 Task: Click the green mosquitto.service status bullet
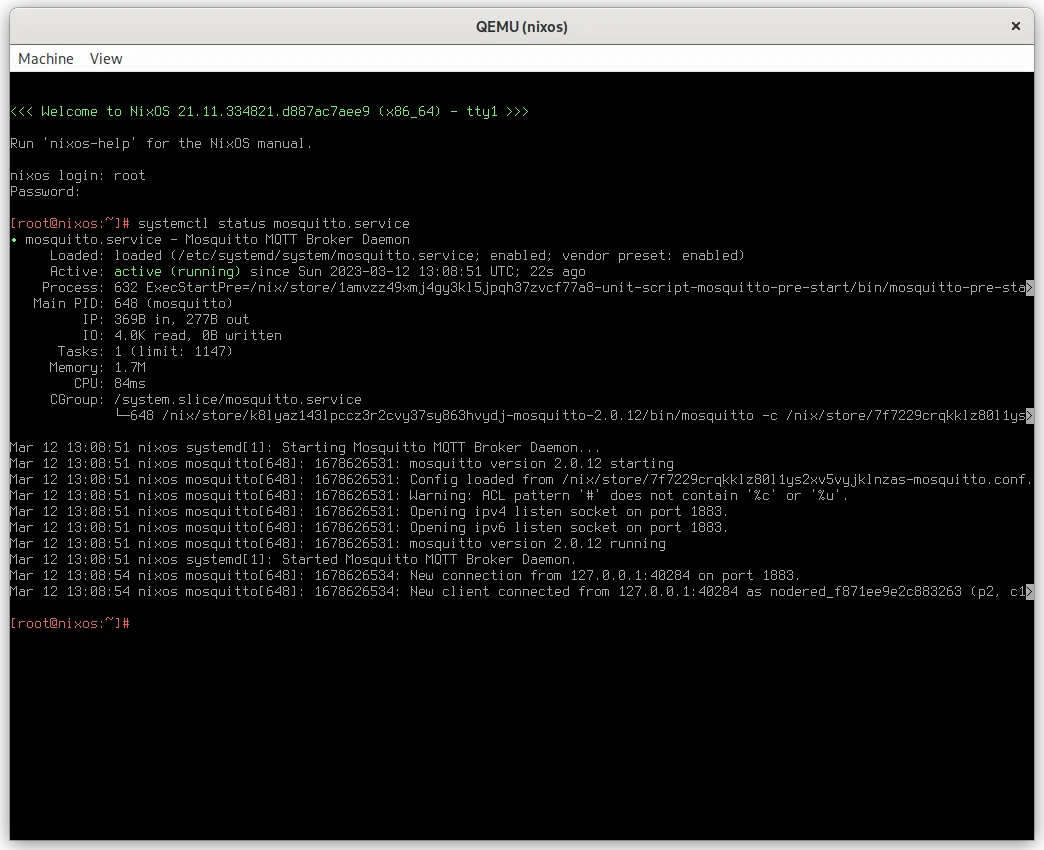(12, 239)
